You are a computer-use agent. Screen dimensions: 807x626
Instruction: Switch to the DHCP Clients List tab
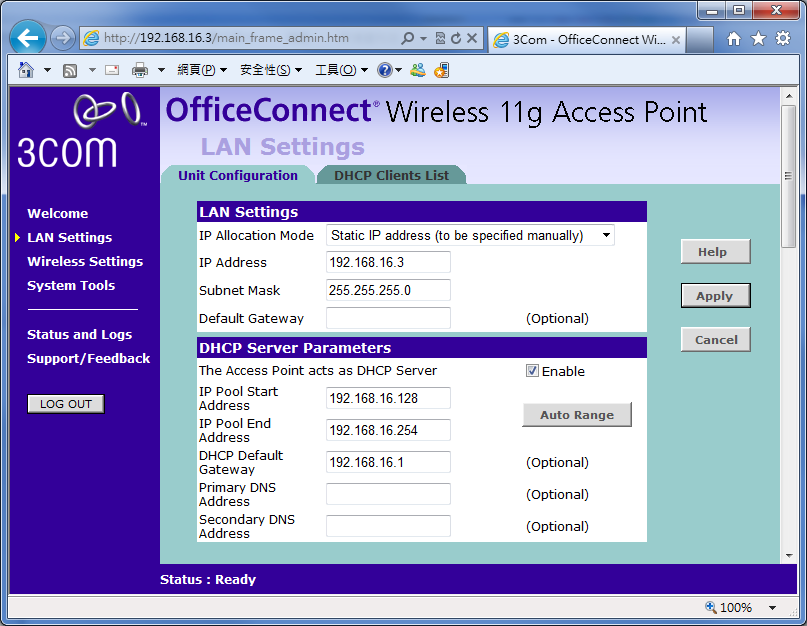391,175
